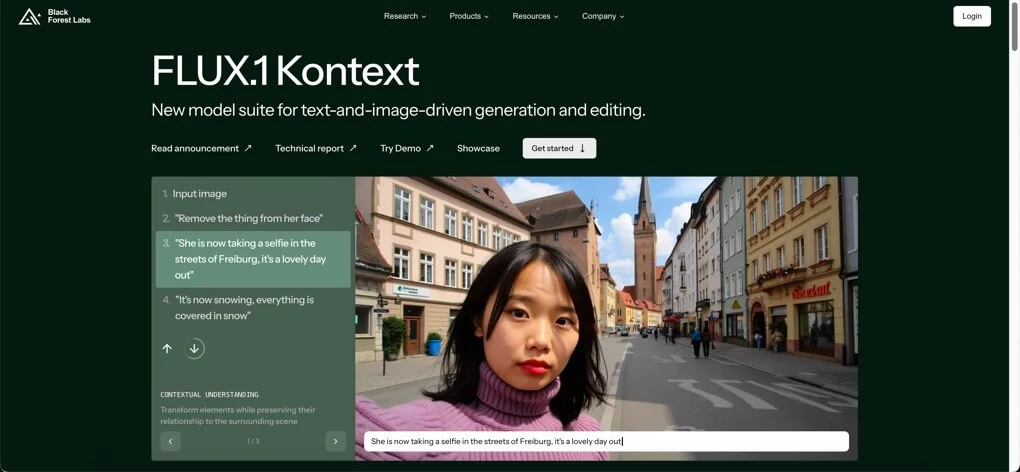The height and width of the screenshot is (472, 1020).
Task: Expand the Company dropdown menu
Action: click(603, 16)
